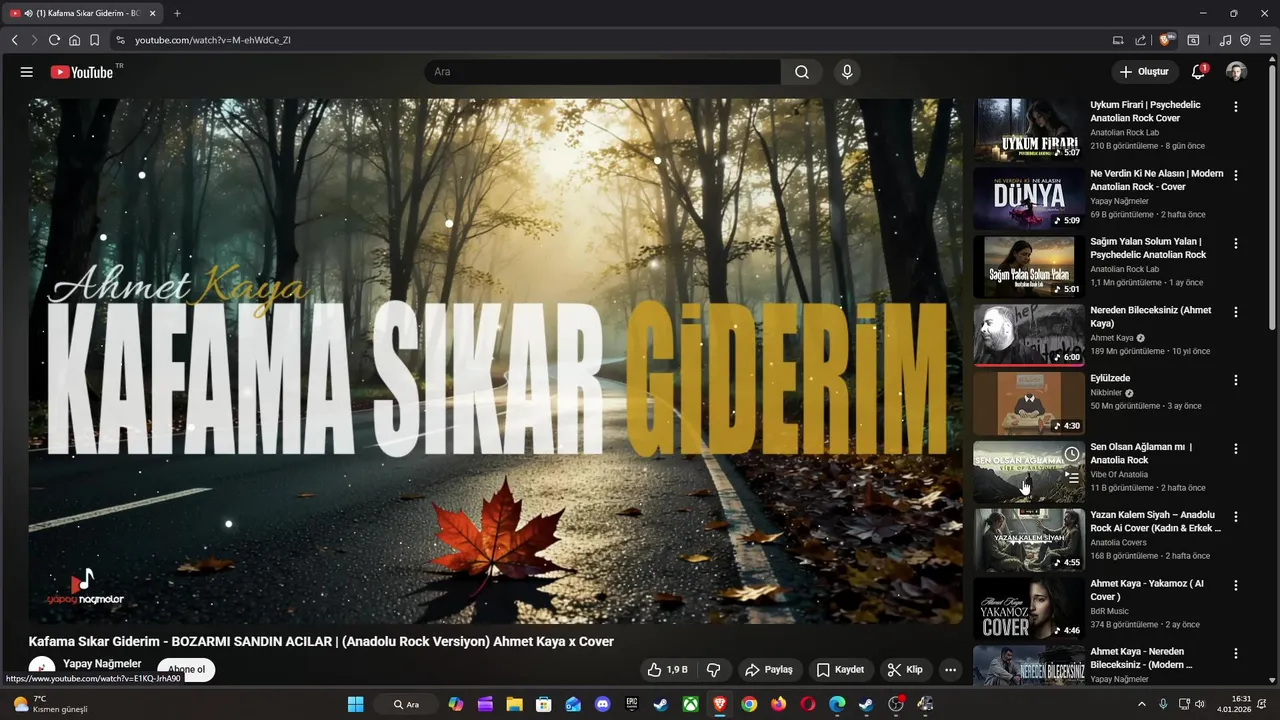Open the YouTube hamburger guide menu

click(27, 72)
